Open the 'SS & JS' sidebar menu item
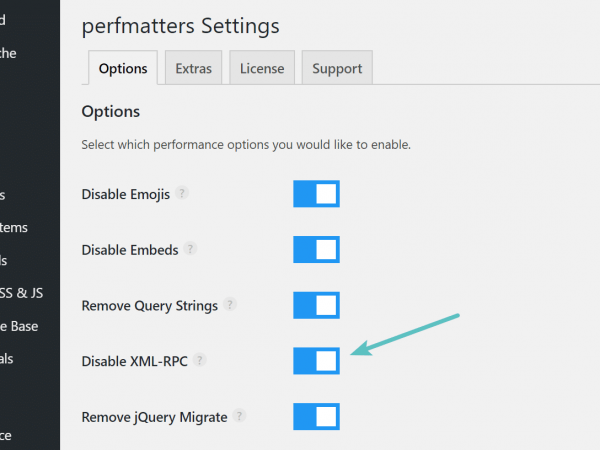Image resolution: width=600 pixels, height=450 pixels. pyautogui.click(x=22, y=293)
